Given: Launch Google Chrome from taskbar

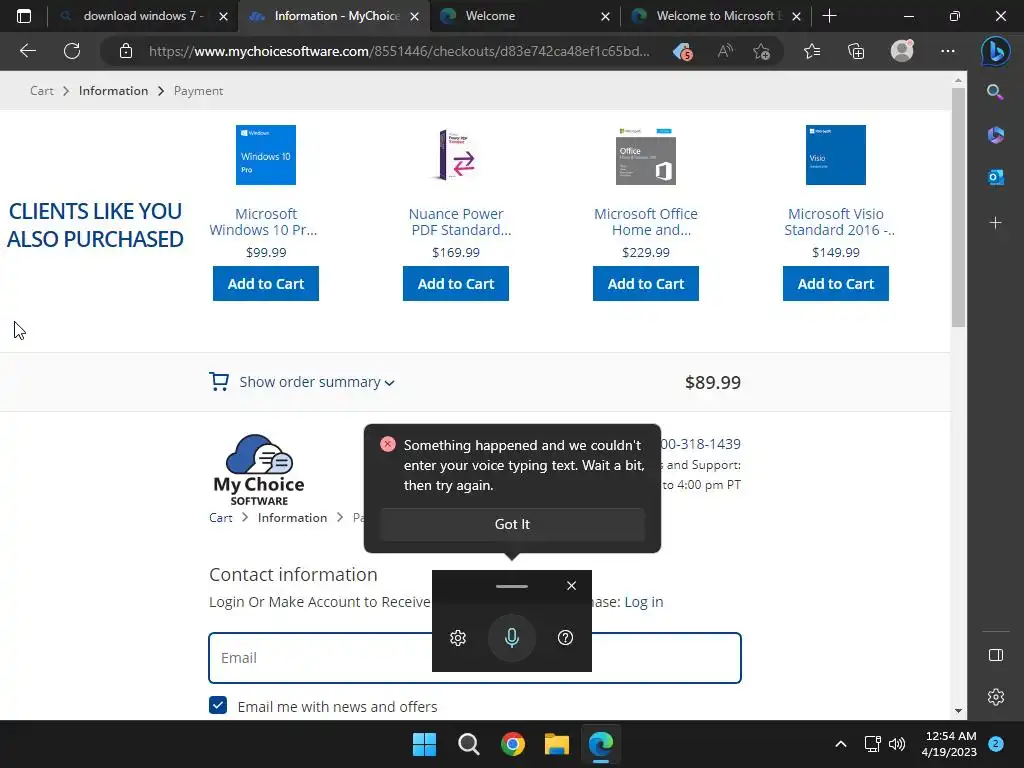Looking at the screenshot, I should point(513,744).
